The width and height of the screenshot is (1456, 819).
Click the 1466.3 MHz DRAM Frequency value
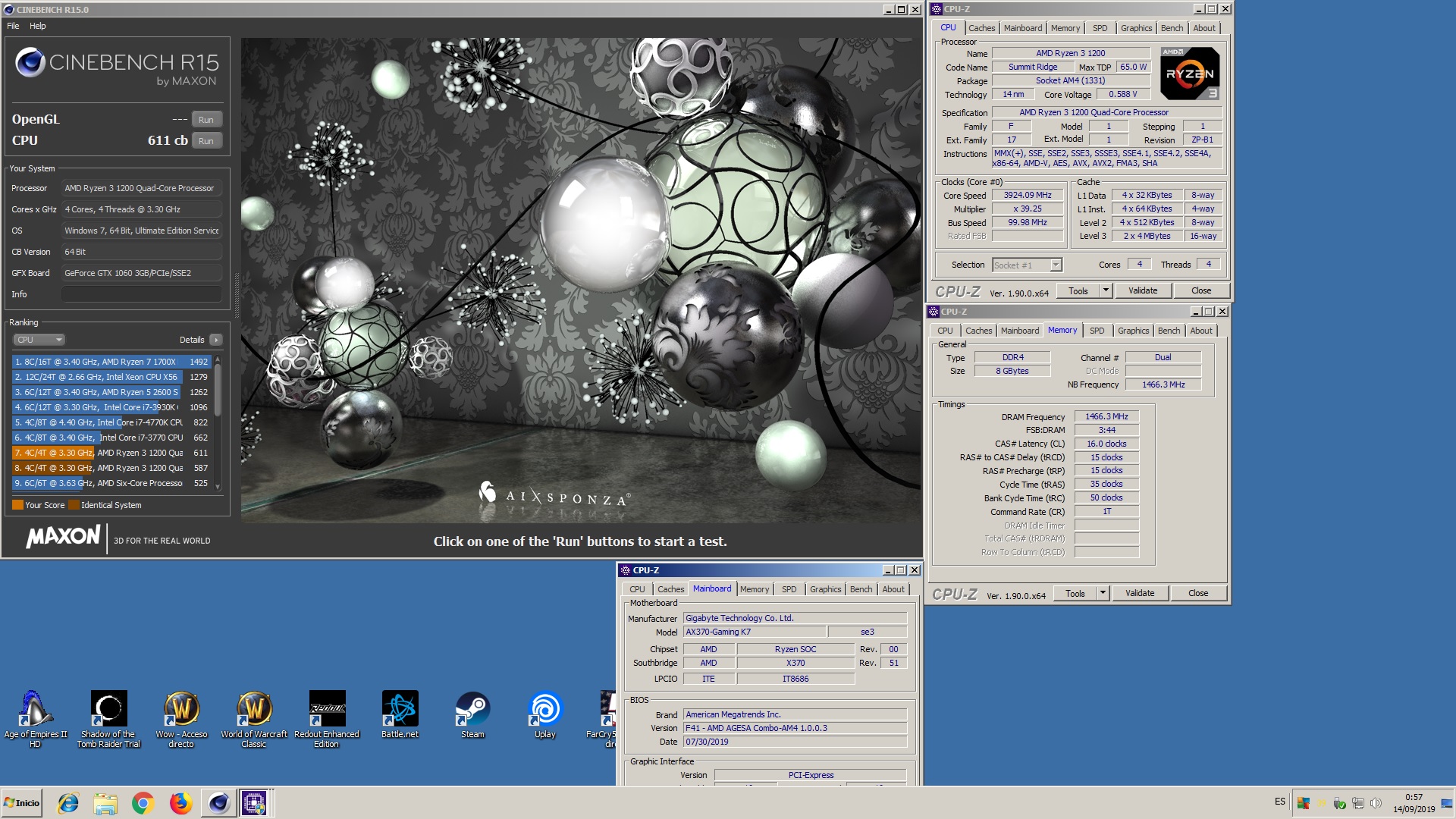pos(1106,417)
